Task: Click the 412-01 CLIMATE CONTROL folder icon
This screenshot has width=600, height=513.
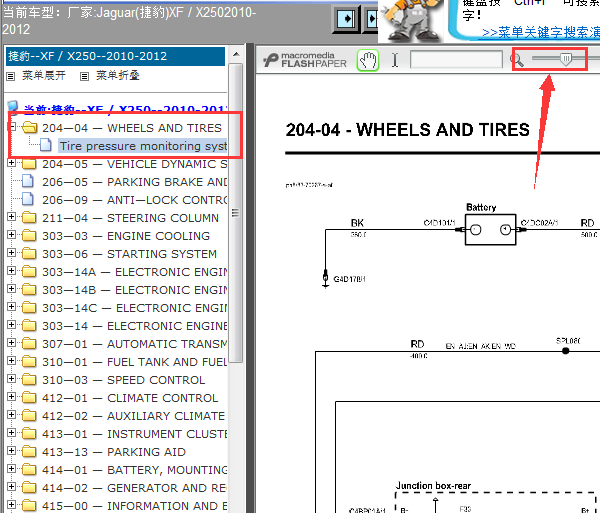Action: (29, 397)
